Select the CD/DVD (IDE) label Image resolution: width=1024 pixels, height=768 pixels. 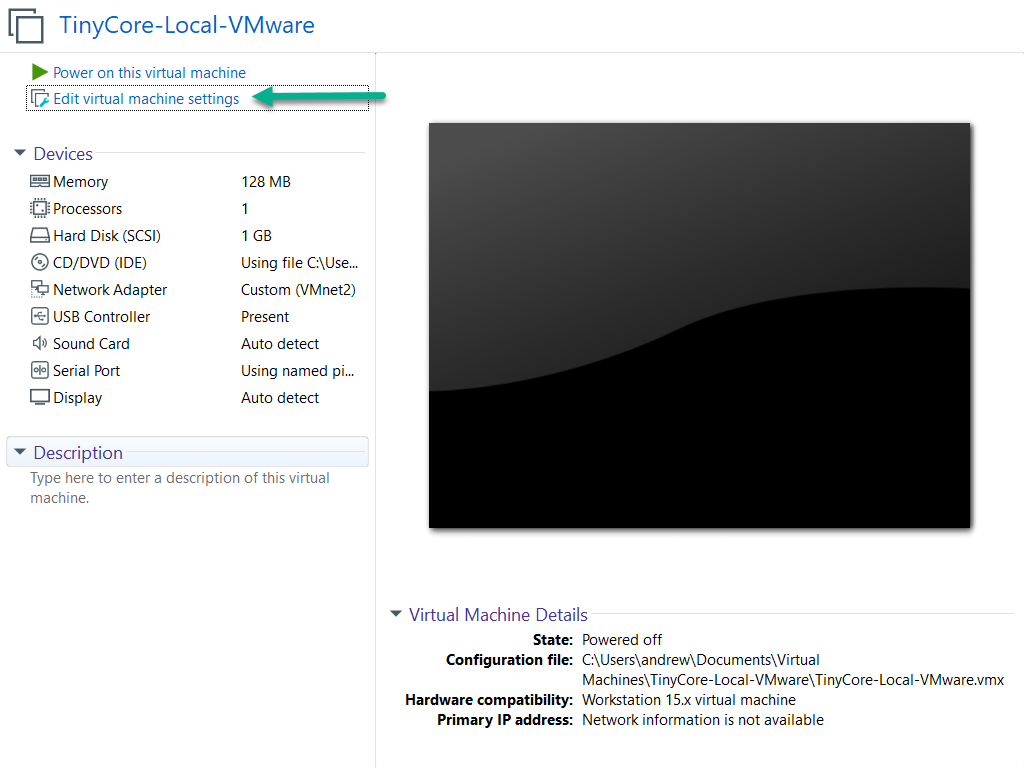click(x=100, y=263)
